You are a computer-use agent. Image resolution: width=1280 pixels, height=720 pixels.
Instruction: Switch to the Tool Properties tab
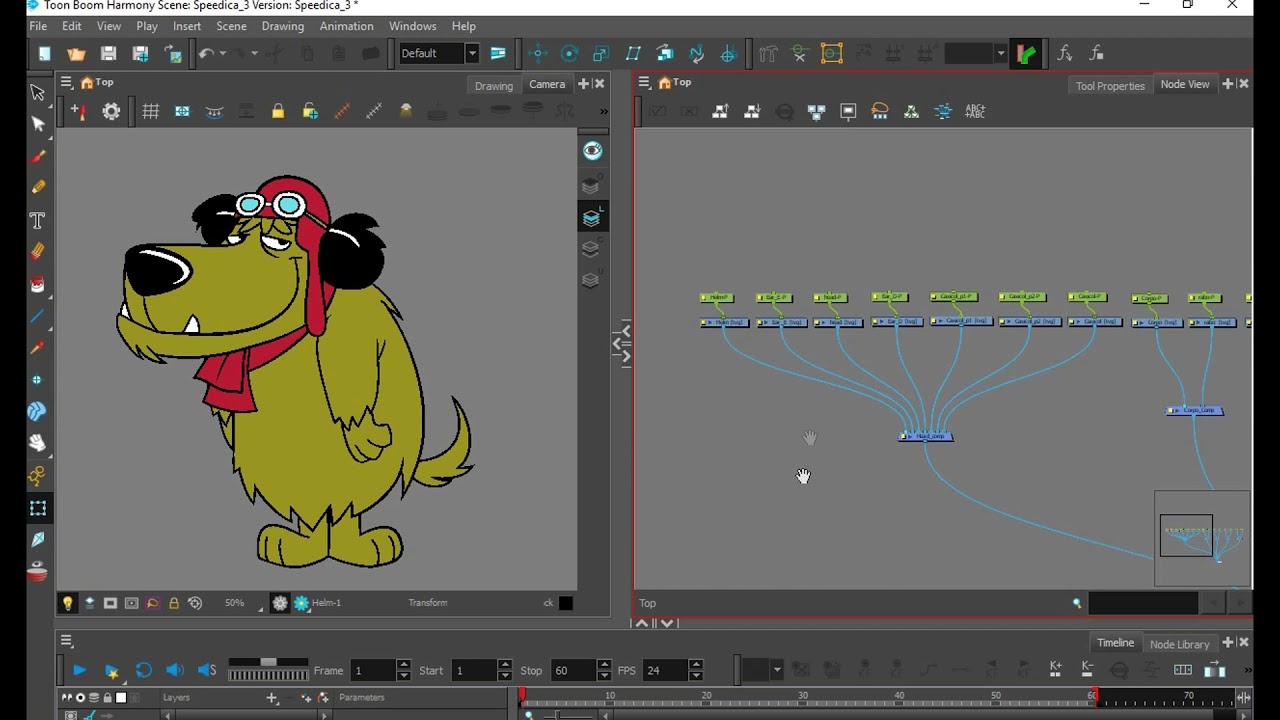[1110, 85]
